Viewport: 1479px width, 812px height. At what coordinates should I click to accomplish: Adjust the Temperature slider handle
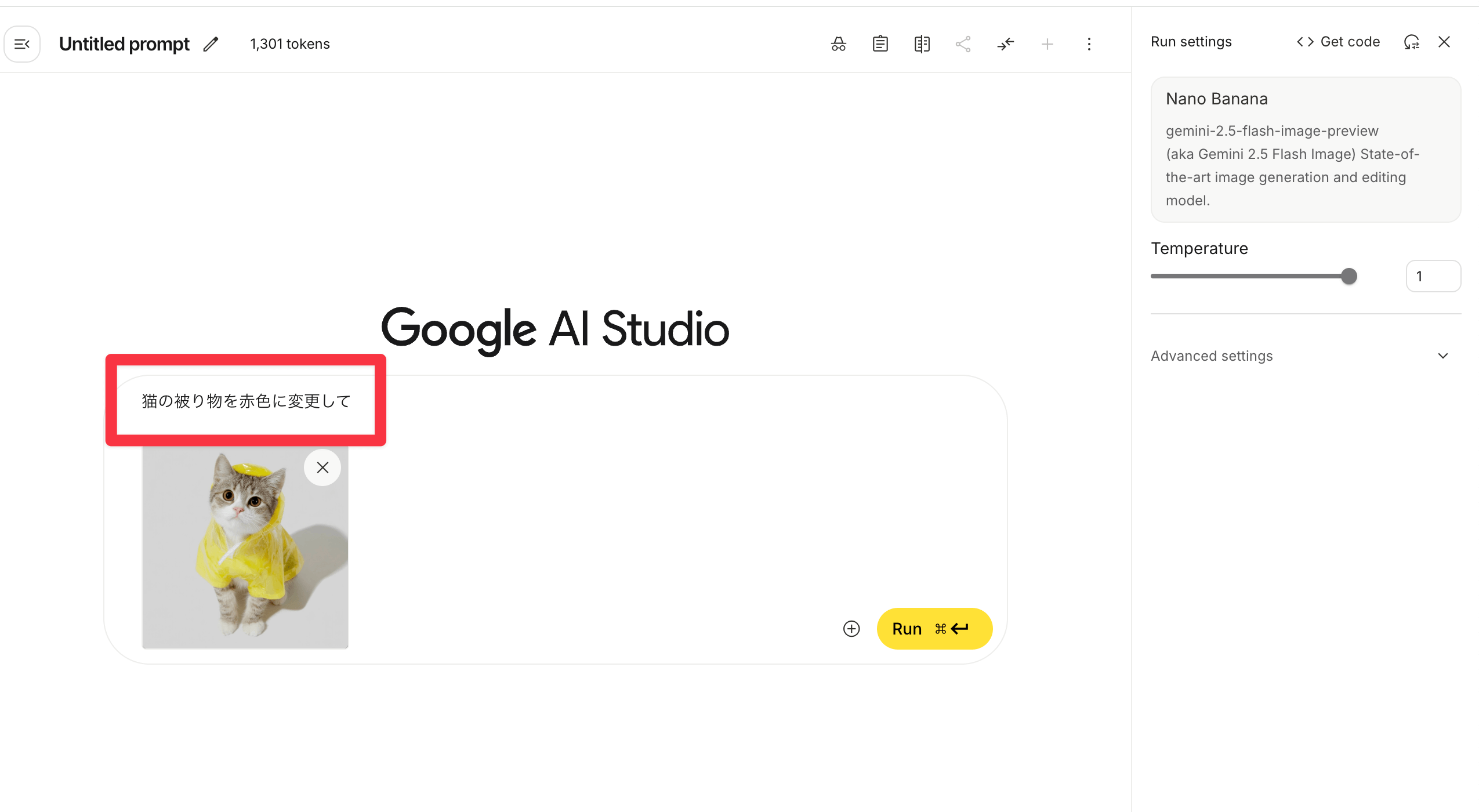tap(1349, 276)
